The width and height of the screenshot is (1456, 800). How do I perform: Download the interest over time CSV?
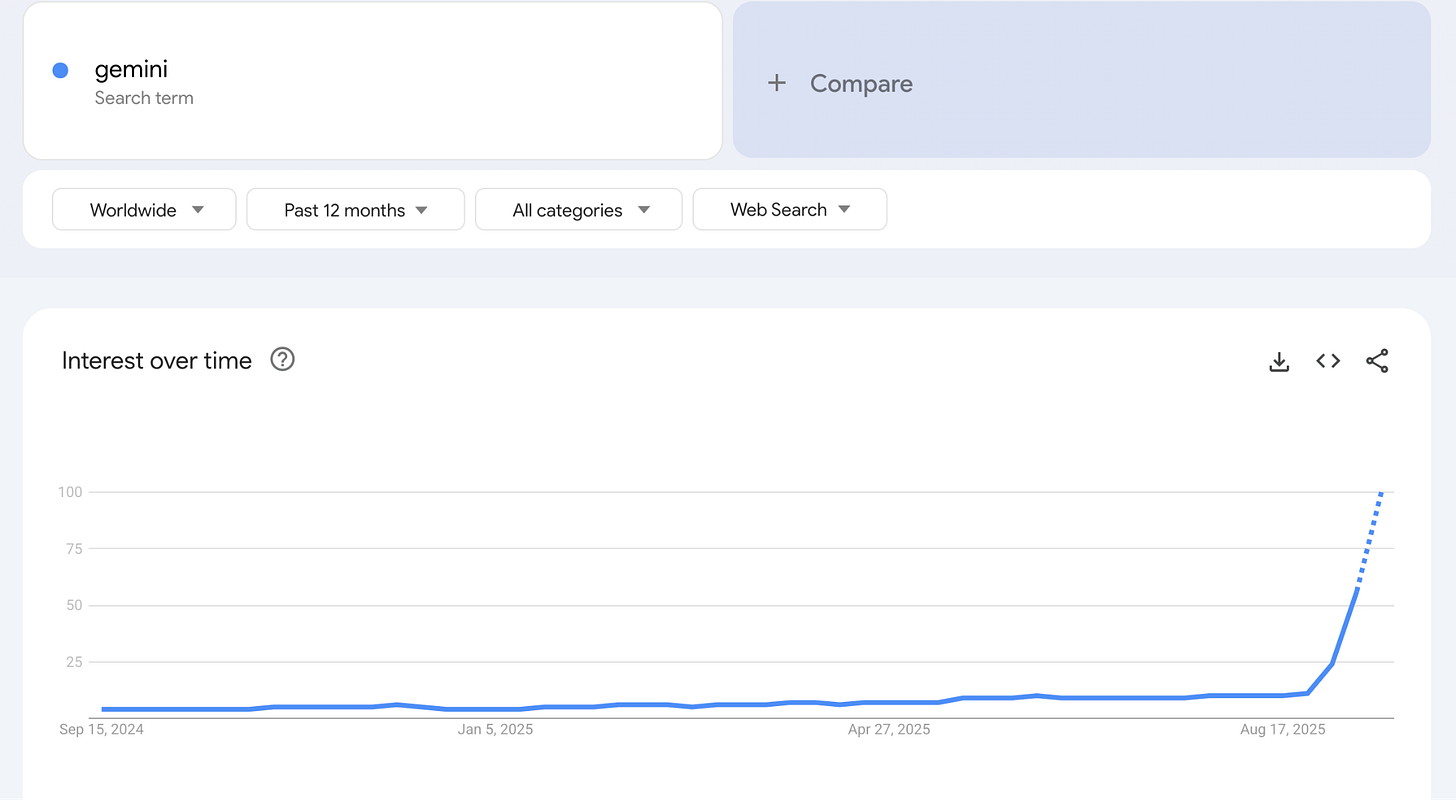click(1279, 361)
